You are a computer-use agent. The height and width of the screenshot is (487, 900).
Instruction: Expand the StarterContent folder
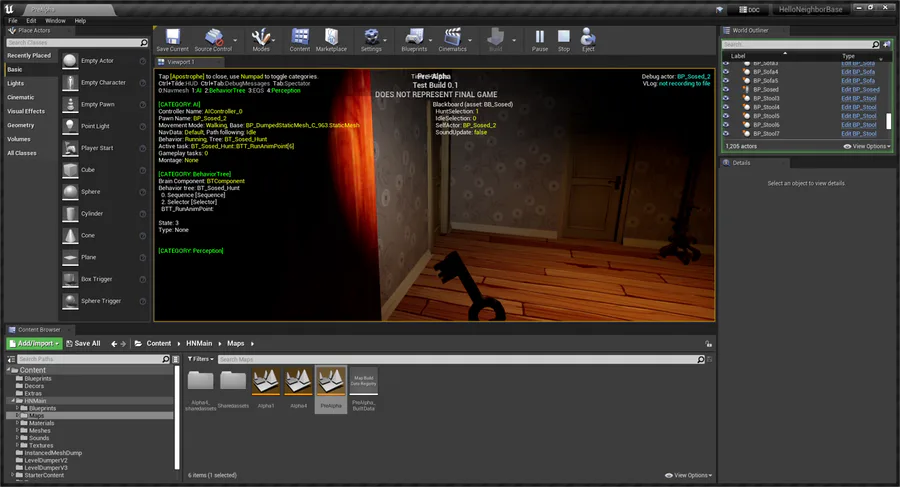[x=13, y=475]
